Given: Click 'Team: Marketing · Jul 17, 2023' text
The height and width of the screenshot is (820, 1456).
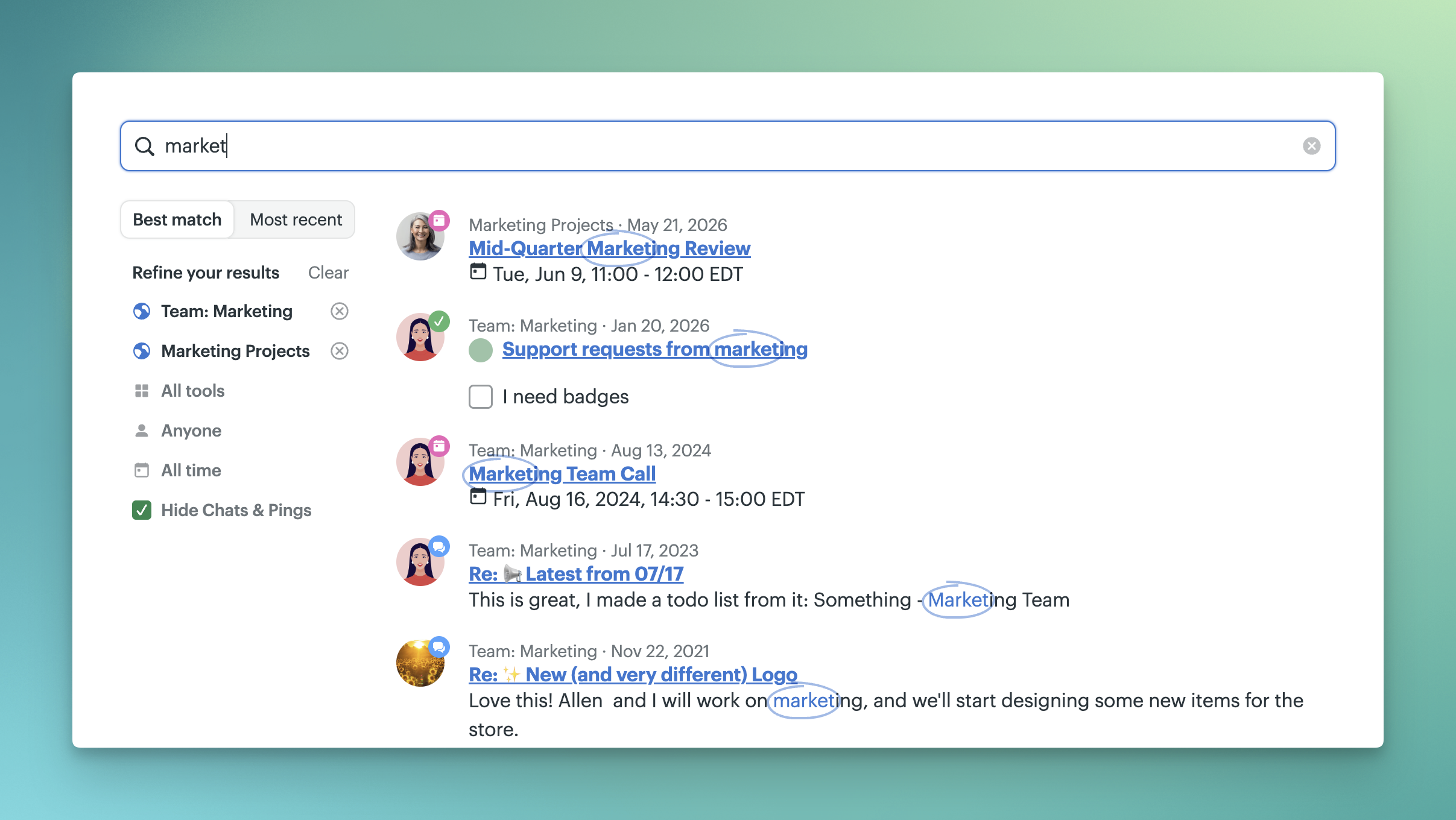Looking at the screenshot, I should [x=583, y=550].
